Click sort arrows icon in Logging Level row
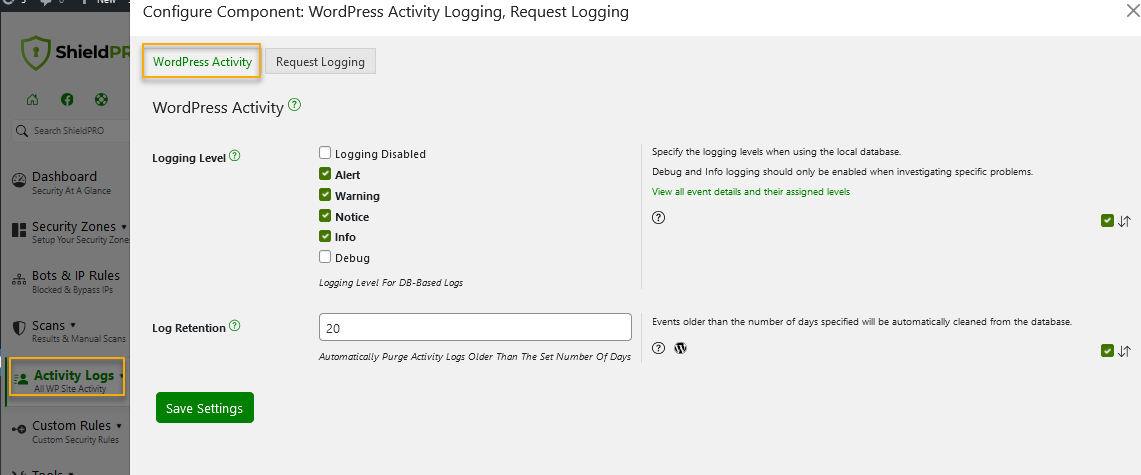Viewport: 1141px width, 475px height. [x=1124, y=221]
